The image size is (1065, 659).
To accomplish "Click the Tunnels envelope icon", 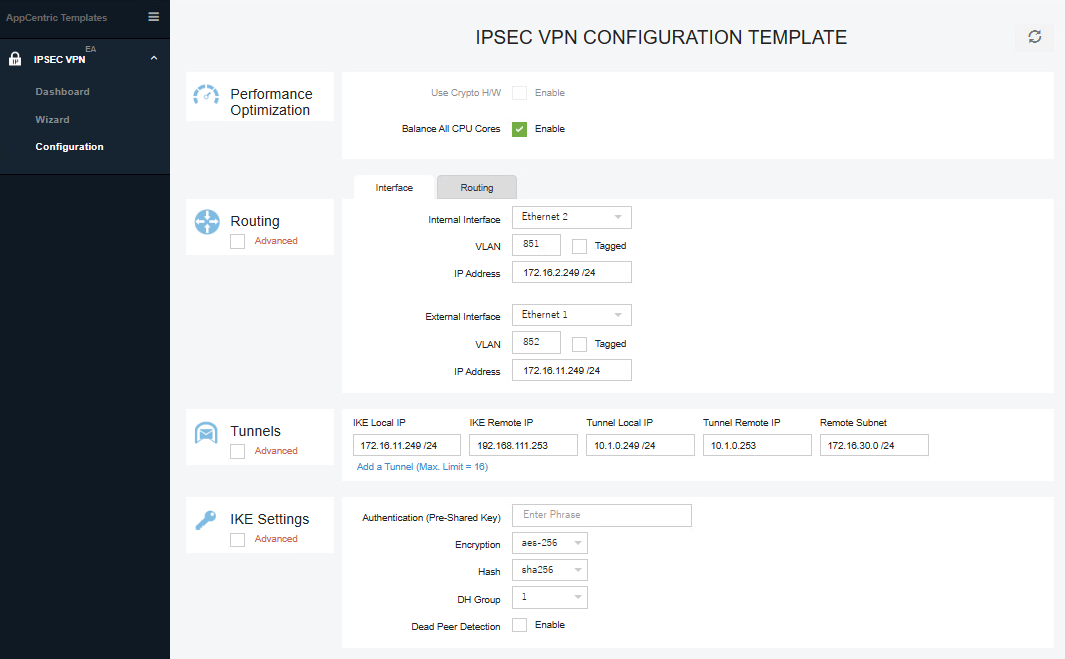I will [x=206, y=432].
